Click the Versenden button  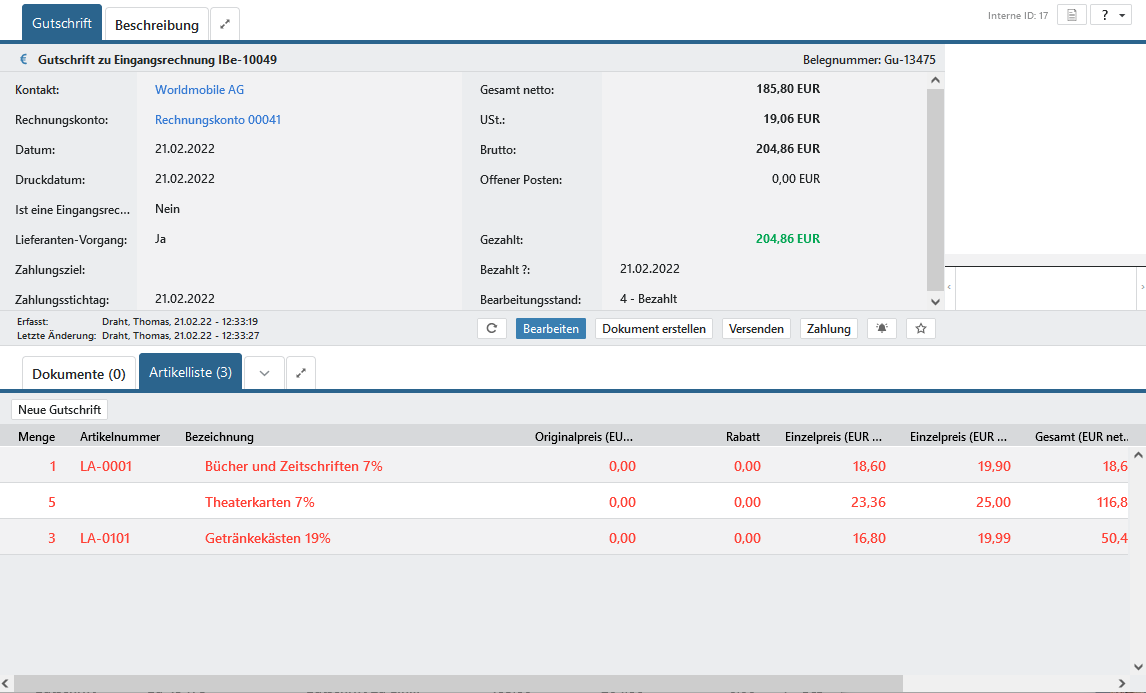point(756,329)
